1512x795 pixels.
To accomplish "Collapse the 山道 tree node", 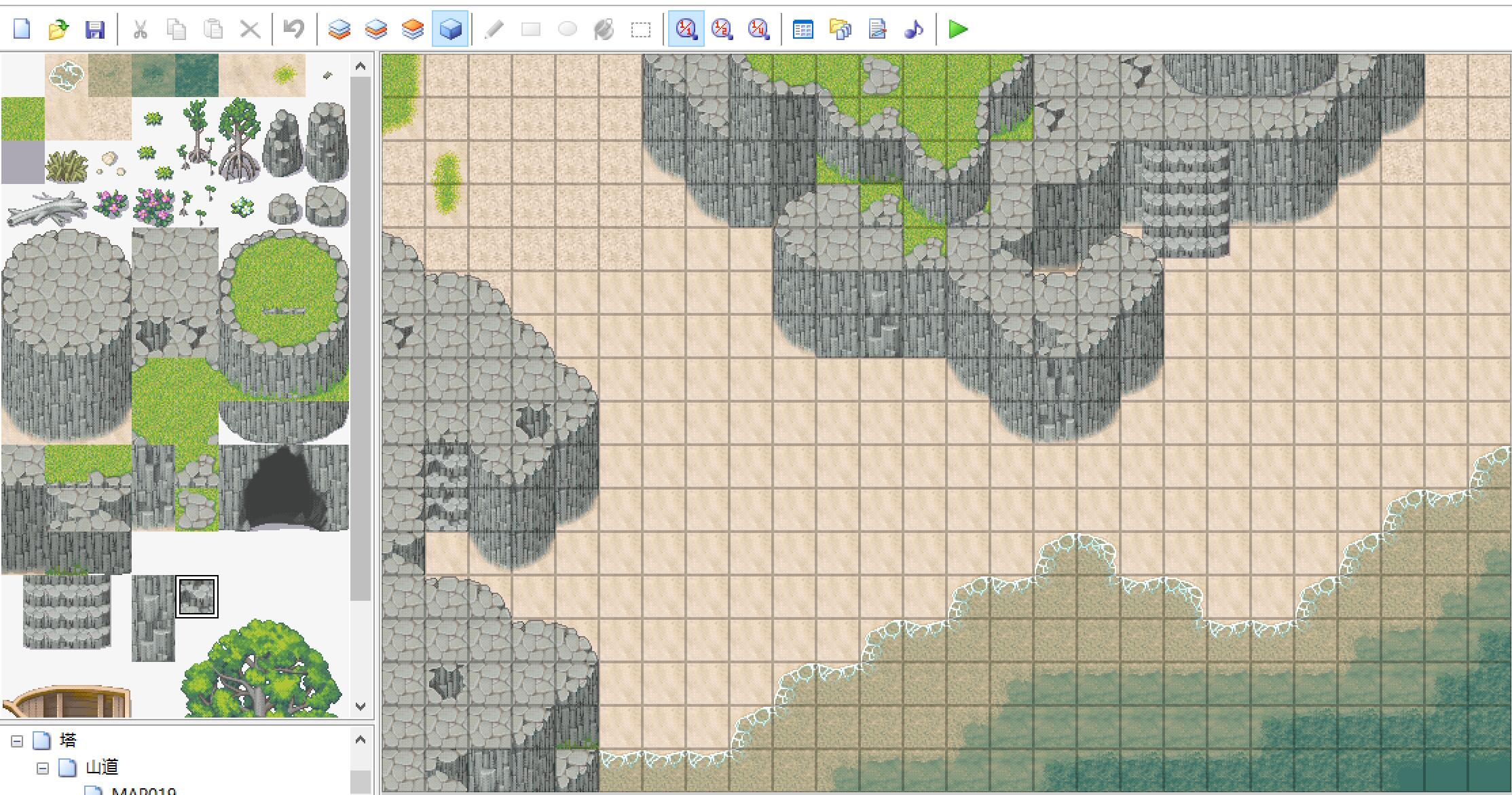I will (x=43, y=769).
